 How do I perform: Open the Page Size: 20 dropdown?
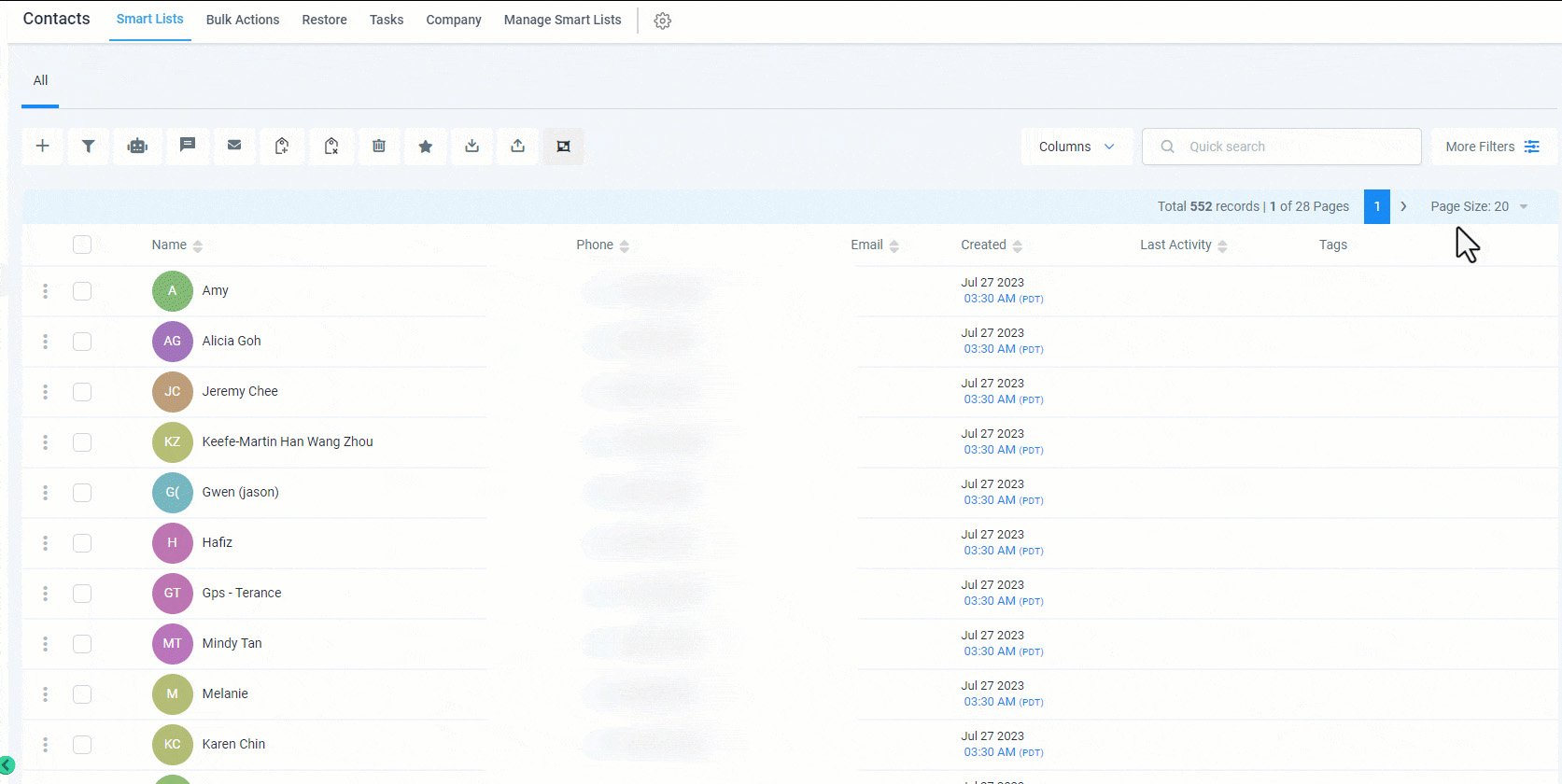pos(1479,206)
